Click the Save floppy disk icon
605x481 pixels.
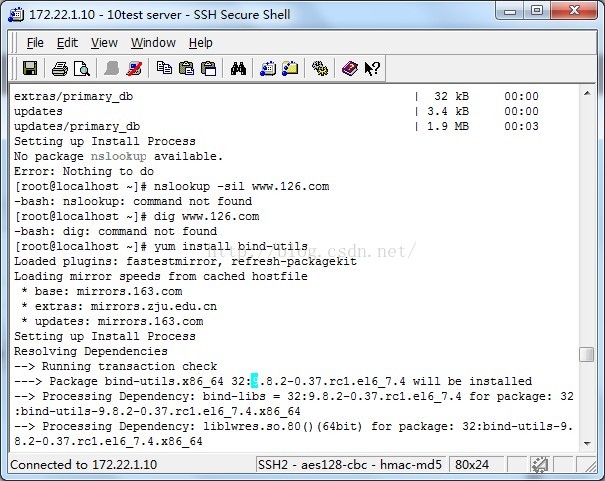(30, 69)
